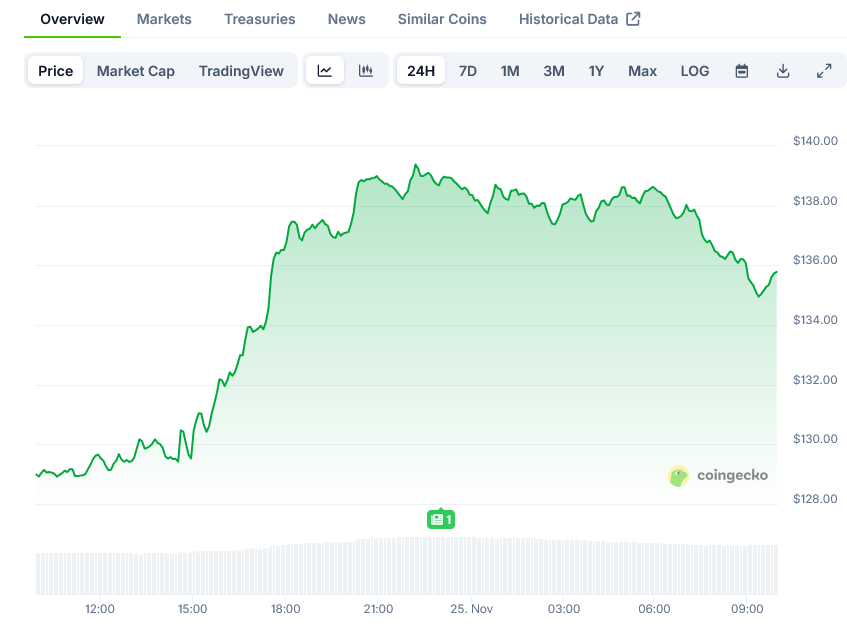This screenshot has width=847, height=629.
Task: Open the Historical Data external link
Action: tap(579, 19)
